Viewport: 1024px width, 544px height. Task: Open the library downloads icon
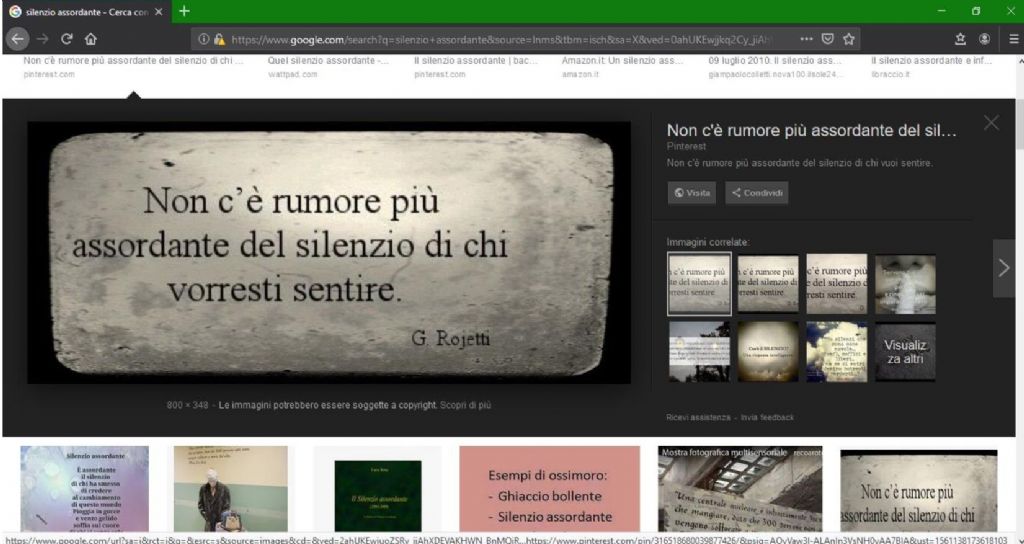click(x=960, y=39)
